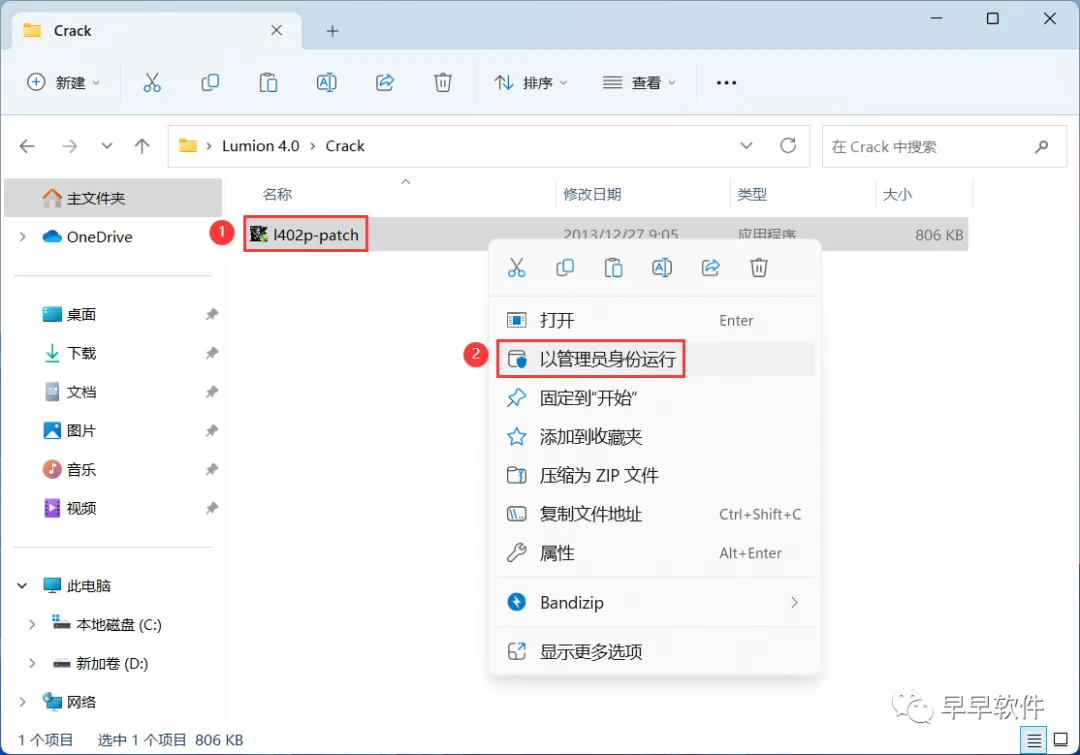Sort by the 名称 column header
Viewport: 1080px width, 755px height.
coord(278,194)
